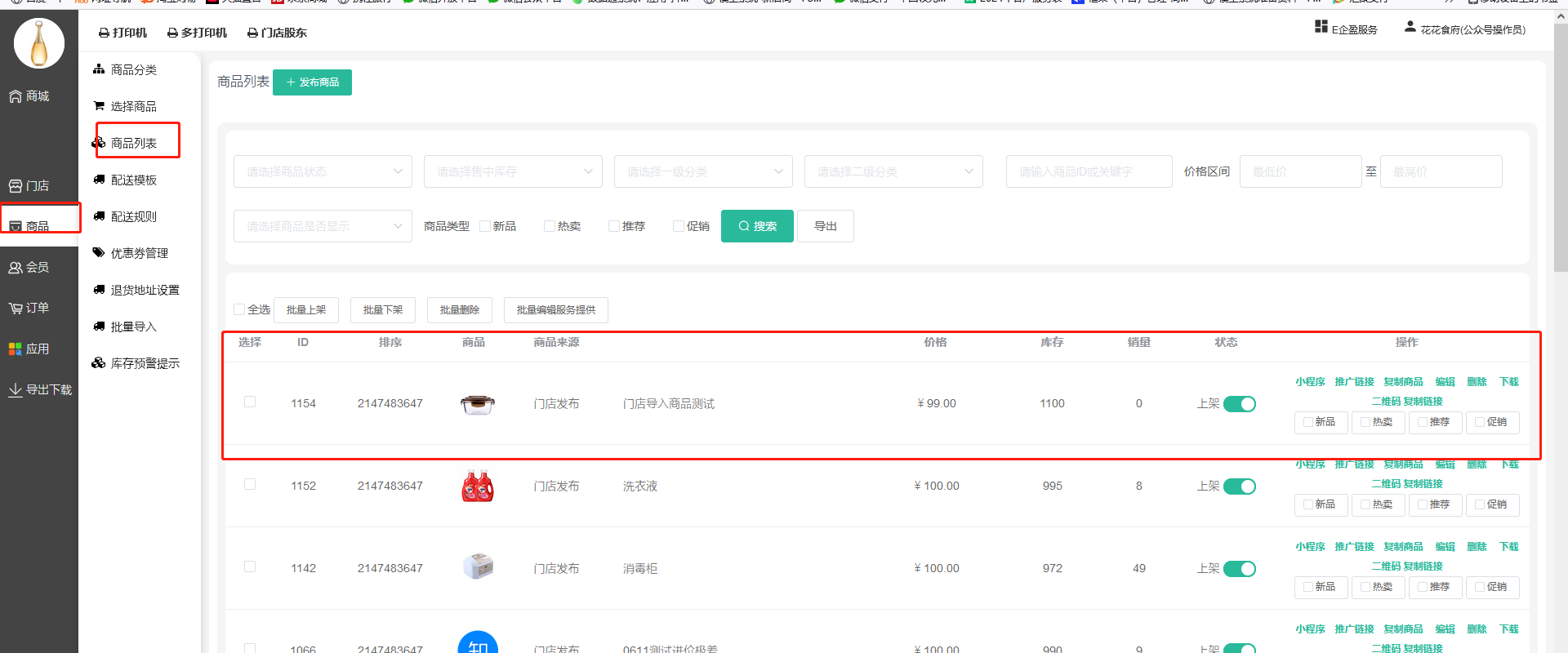This screenshot has width=1568, height=653.
Task: Open 门店股东 printer icon in top bar
Action: (252, 33)
